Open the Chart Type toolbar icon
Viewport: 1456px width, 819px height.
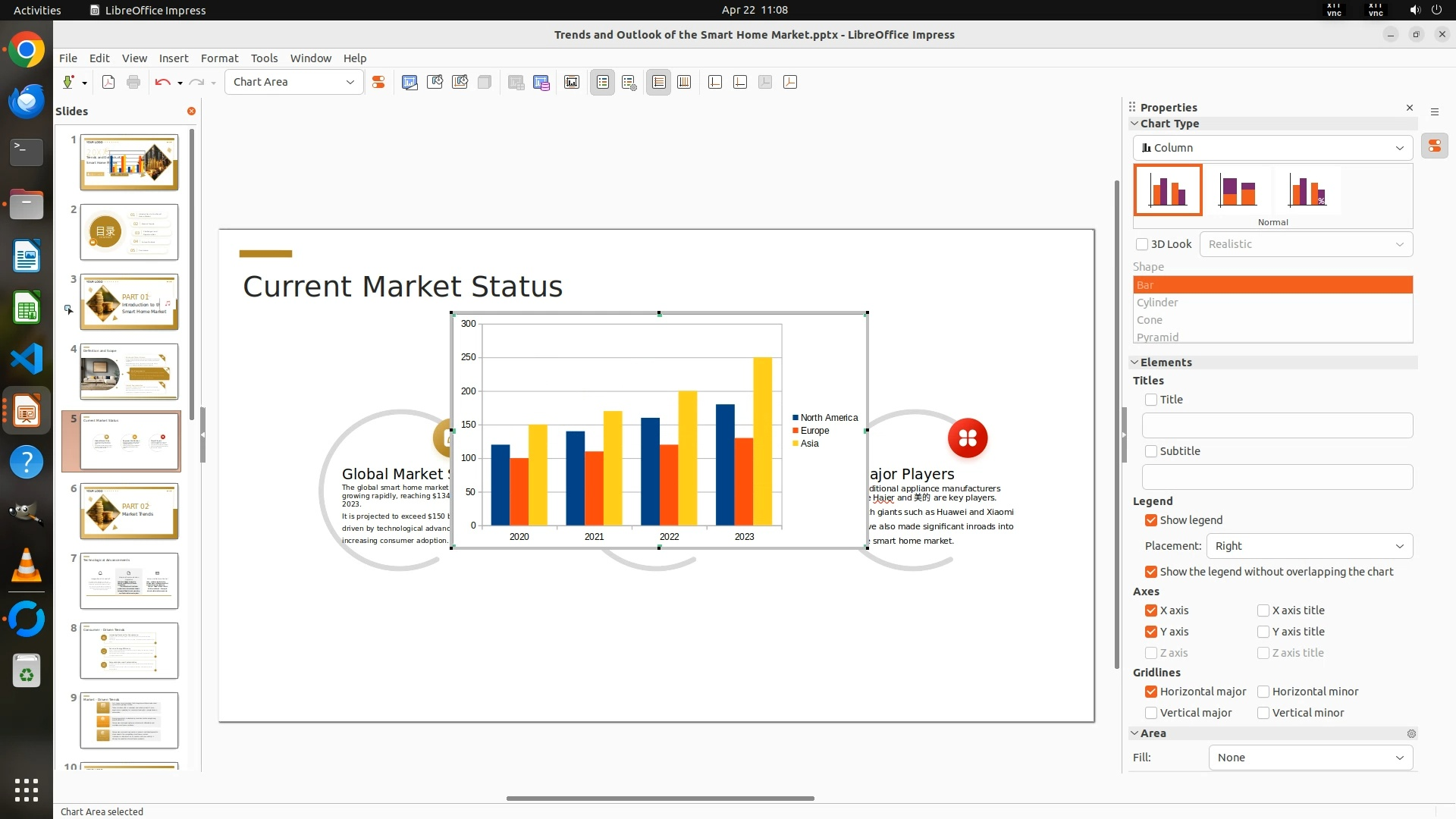[x=409, y=82]
